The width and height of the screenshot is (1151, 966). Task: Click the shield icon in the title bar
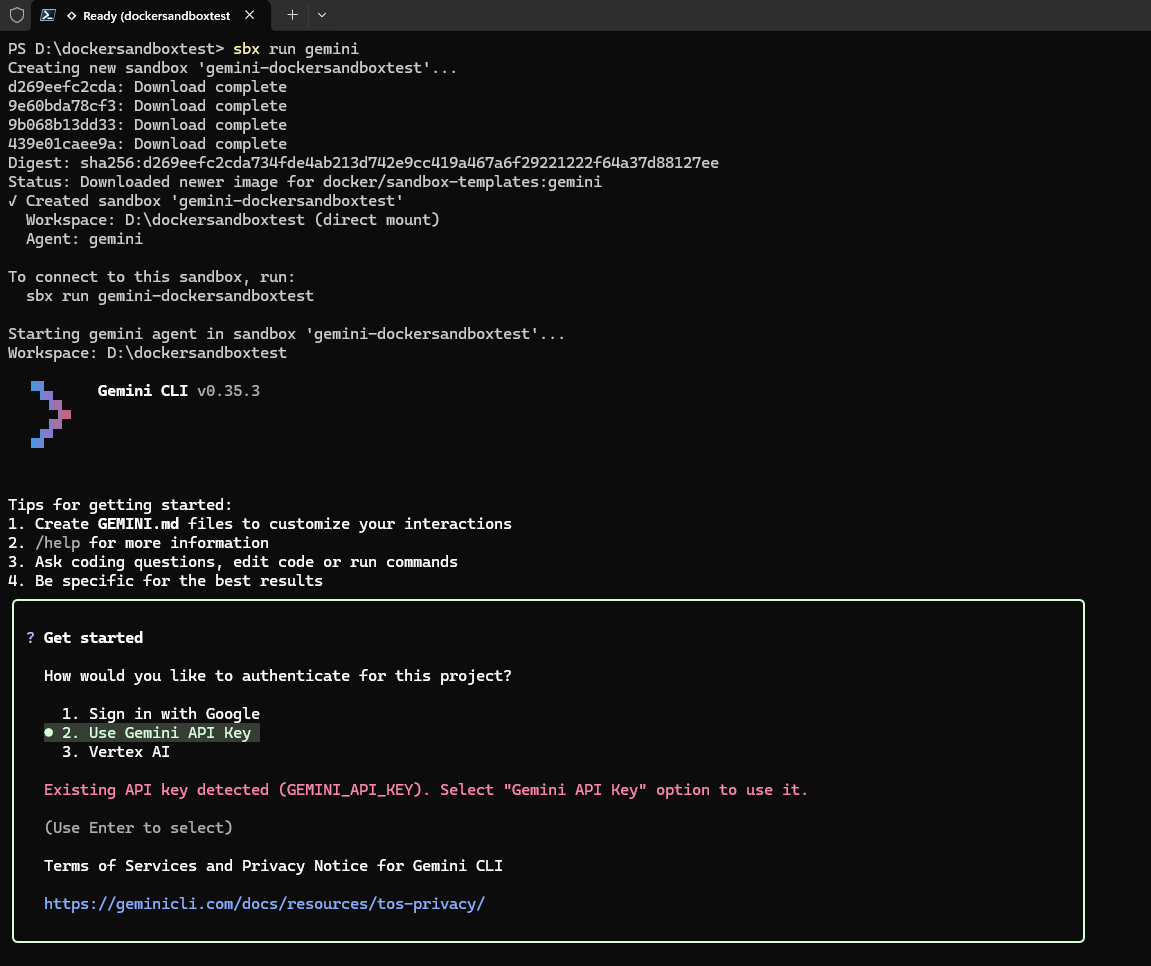17,15
